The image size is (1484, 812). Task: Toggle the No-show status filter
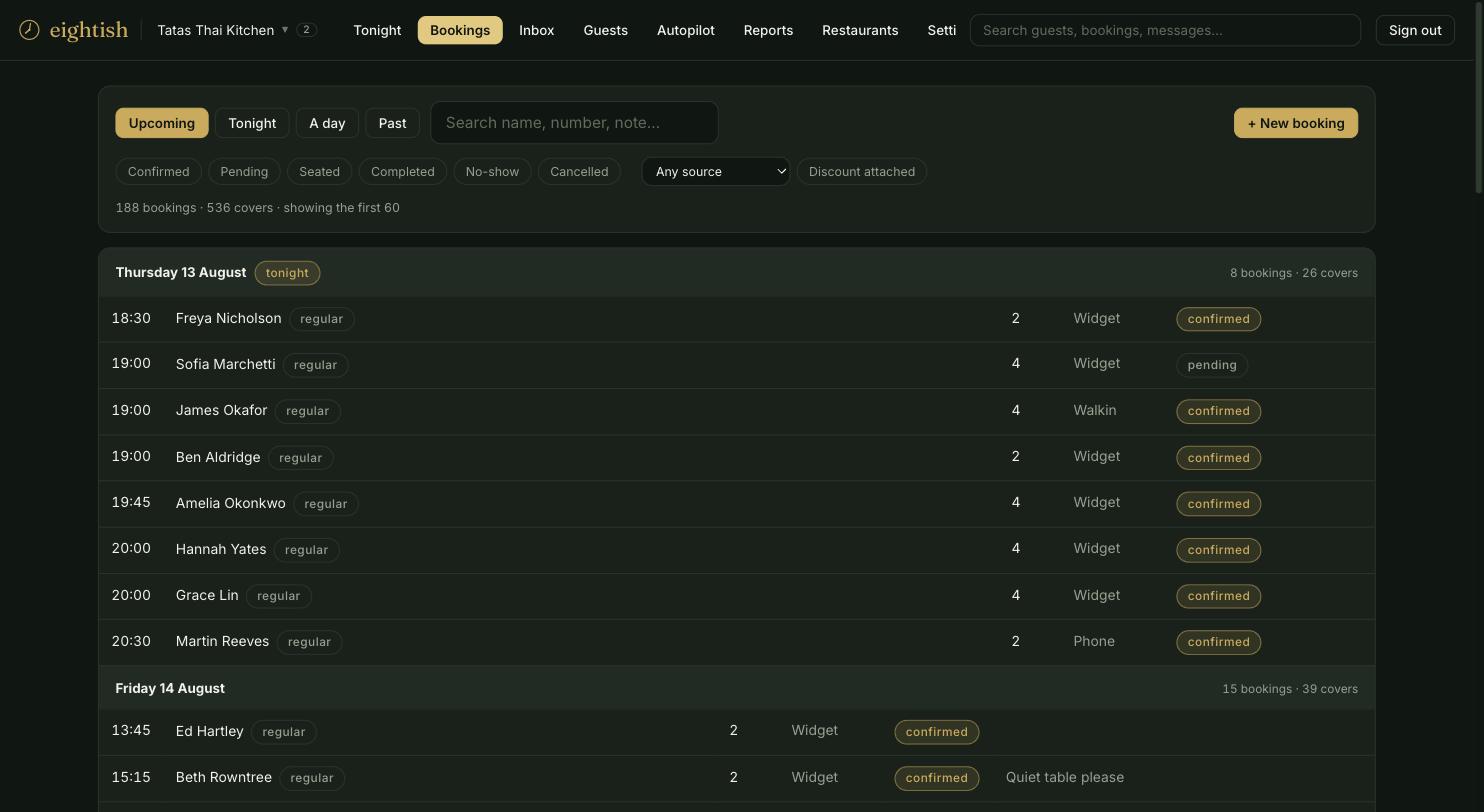point(492,172)
